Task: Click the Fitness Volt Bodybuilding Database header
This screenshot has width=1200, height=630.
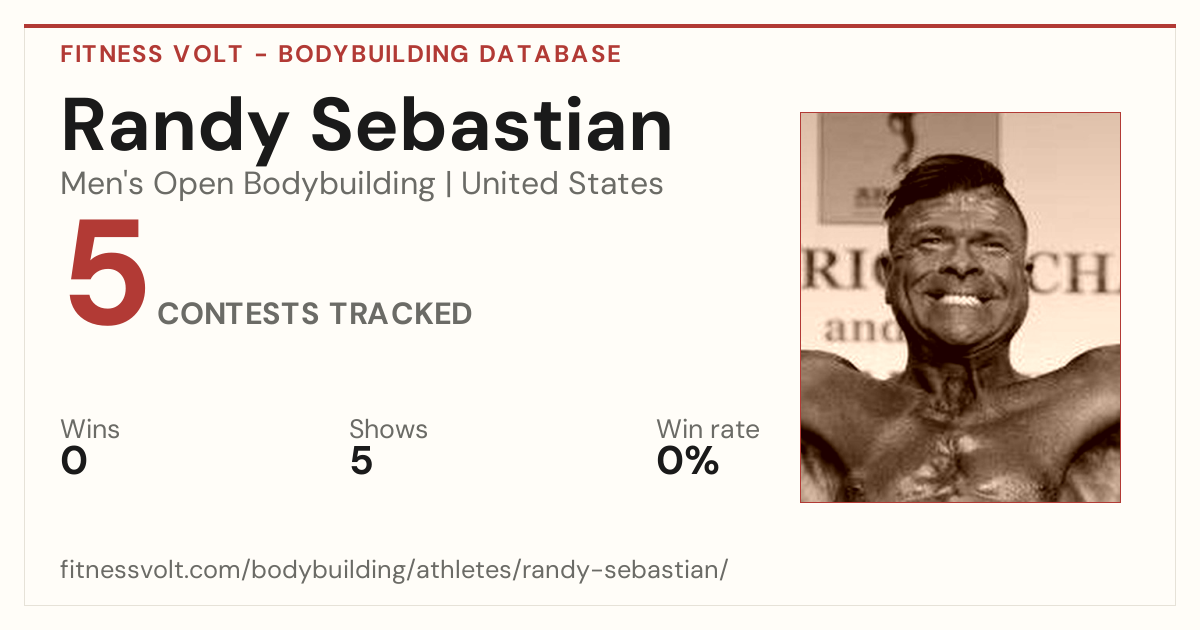Action: [x=341, y=54]
